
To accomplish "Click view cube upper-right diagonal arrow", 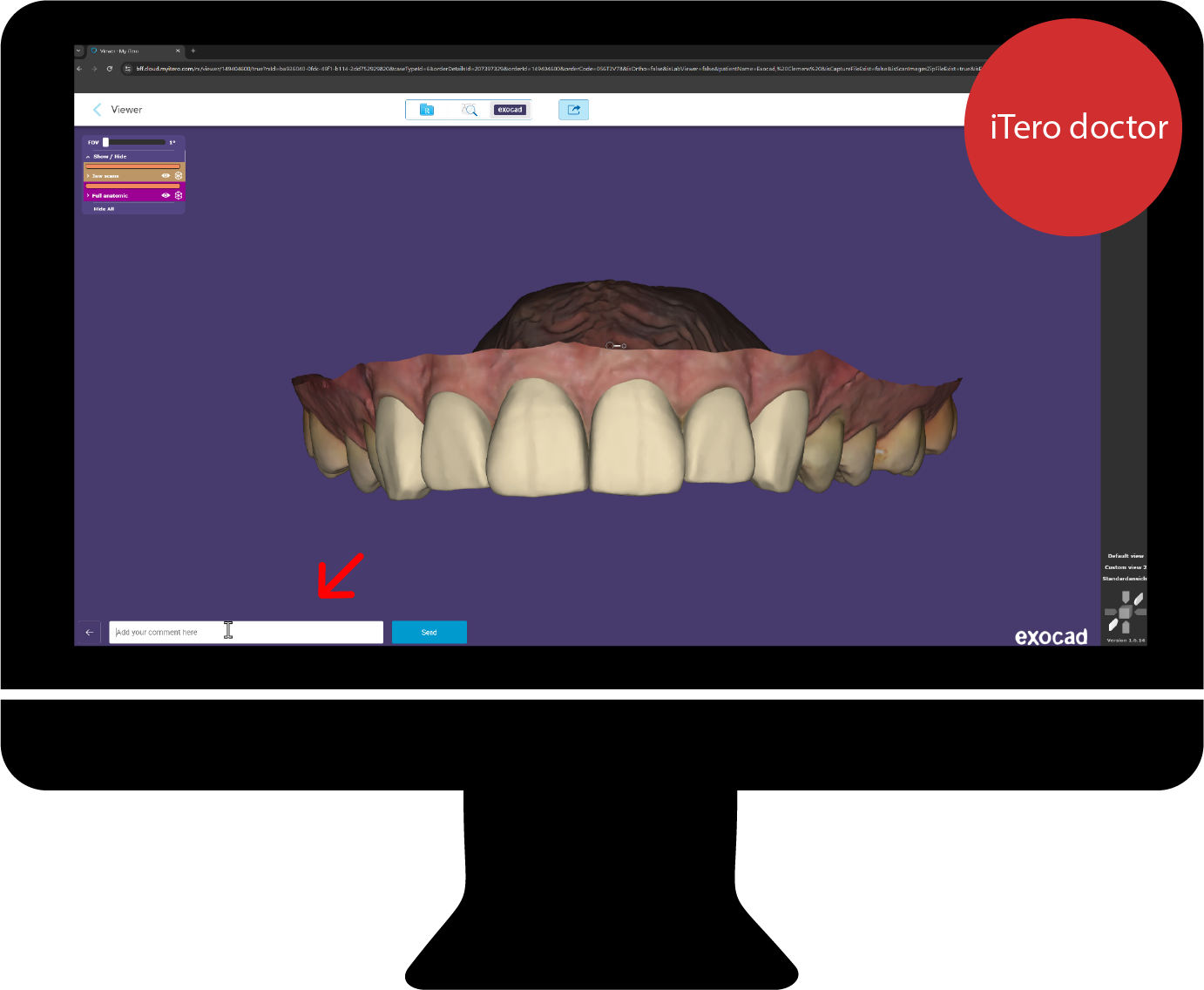I will pyautogui.click(x=1138, y=600).
